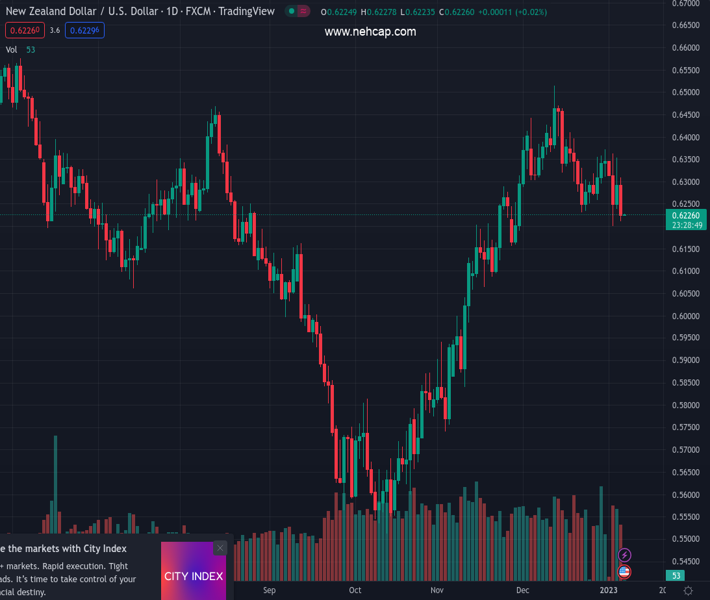Viewport: 710px width, 600px height.
Task: Click the red approximately-equal icon in header
Action: (304, 11)
